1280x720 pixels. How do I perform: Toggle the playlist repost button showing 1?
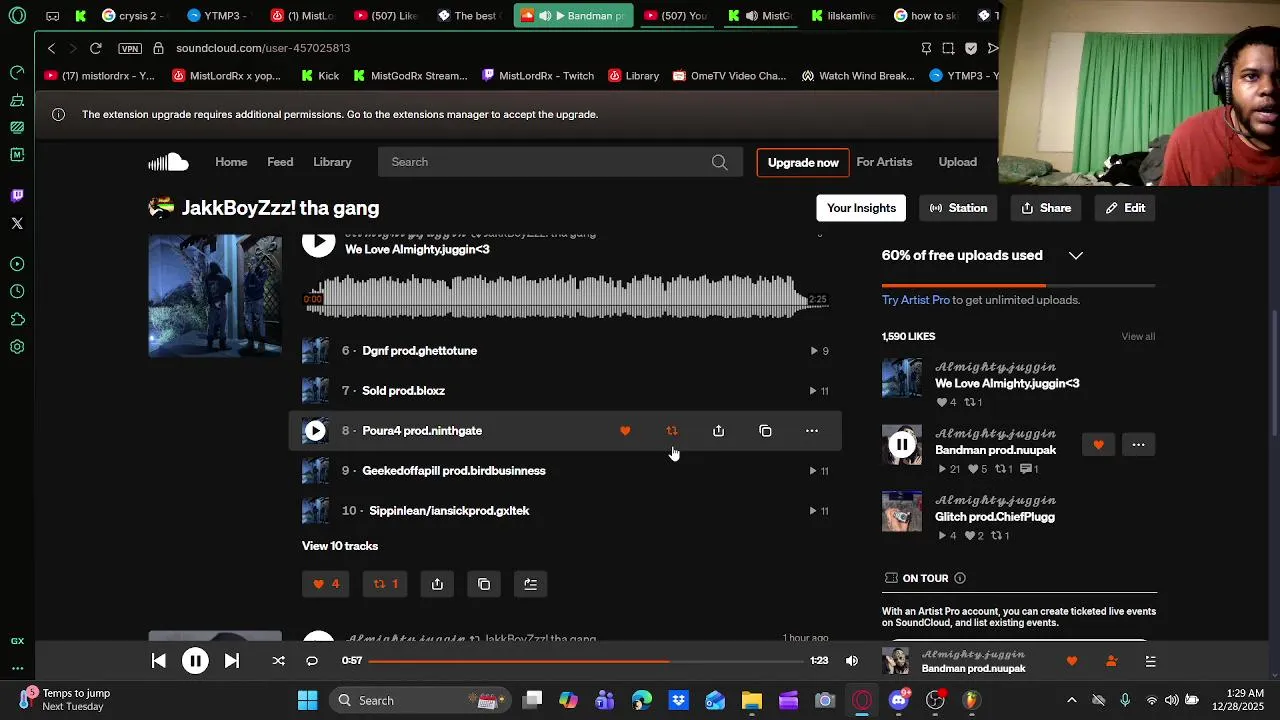pyautogui.click(x=385, y=584)
